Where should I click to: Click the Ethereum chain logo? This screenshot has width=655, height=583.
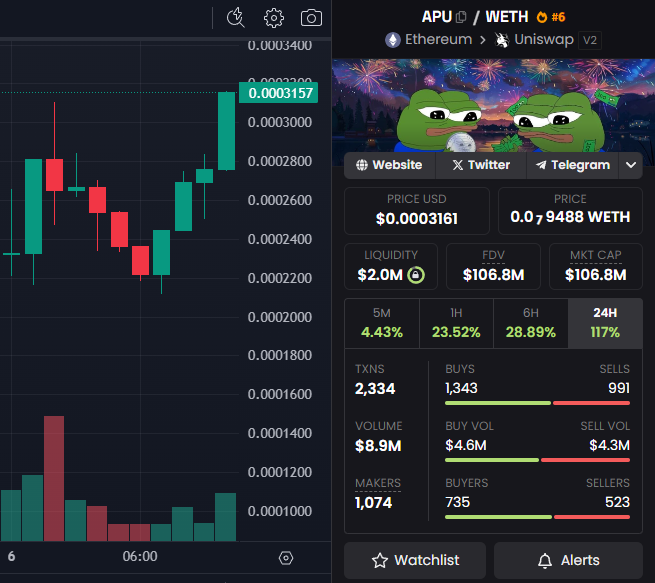[392, 40]
